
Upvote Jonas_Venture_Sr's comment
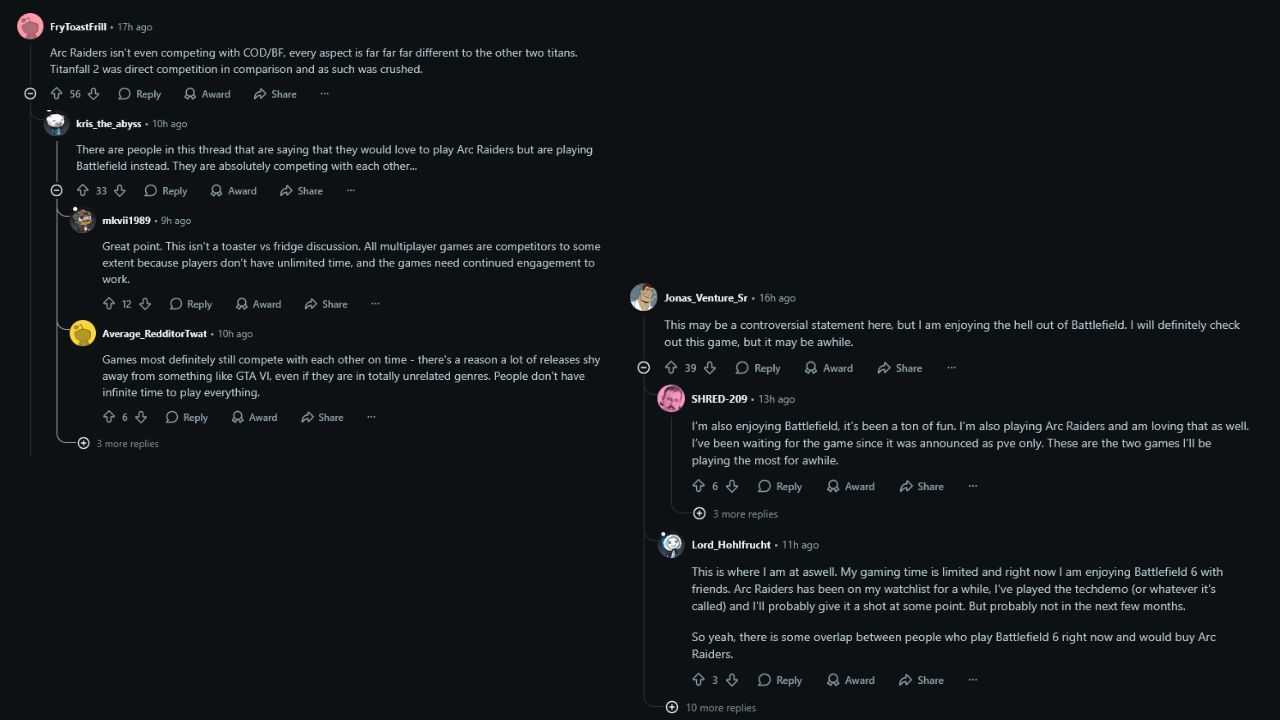[x=671, y=368]
